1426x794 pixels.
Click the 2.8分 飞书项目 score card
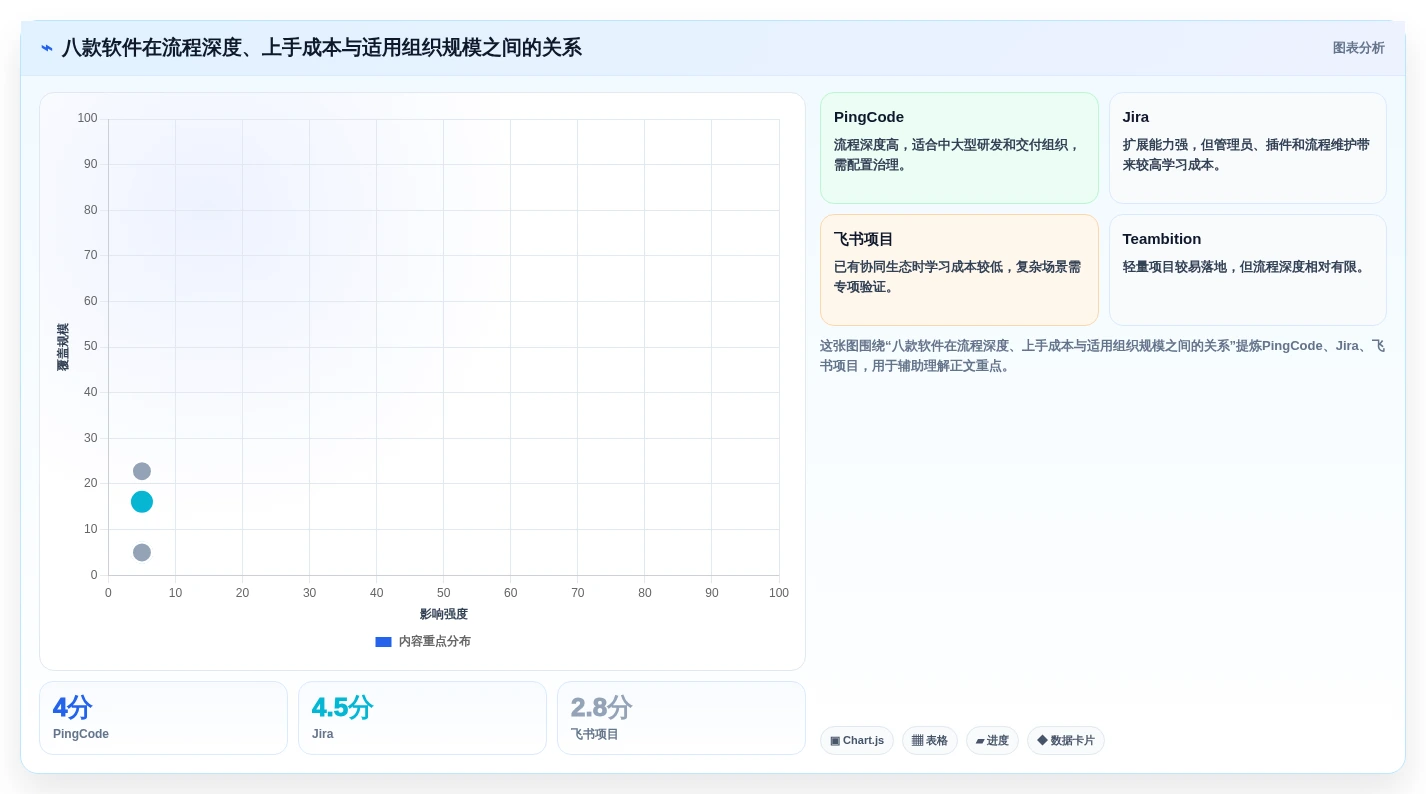[x=681, y=718]
